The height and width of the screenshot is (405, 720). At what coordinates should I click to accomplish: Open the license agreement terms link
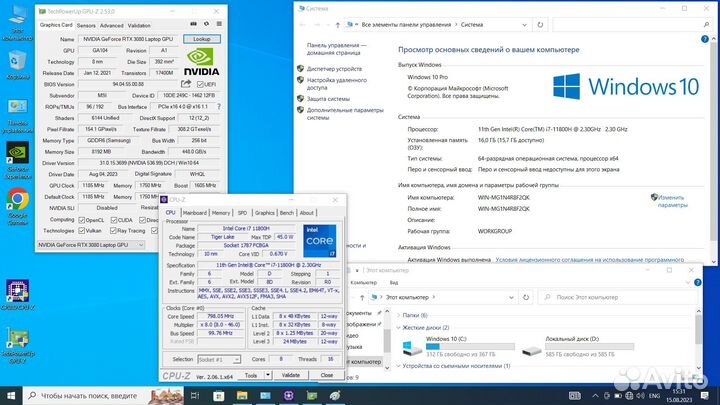click(x=590, y=260)
